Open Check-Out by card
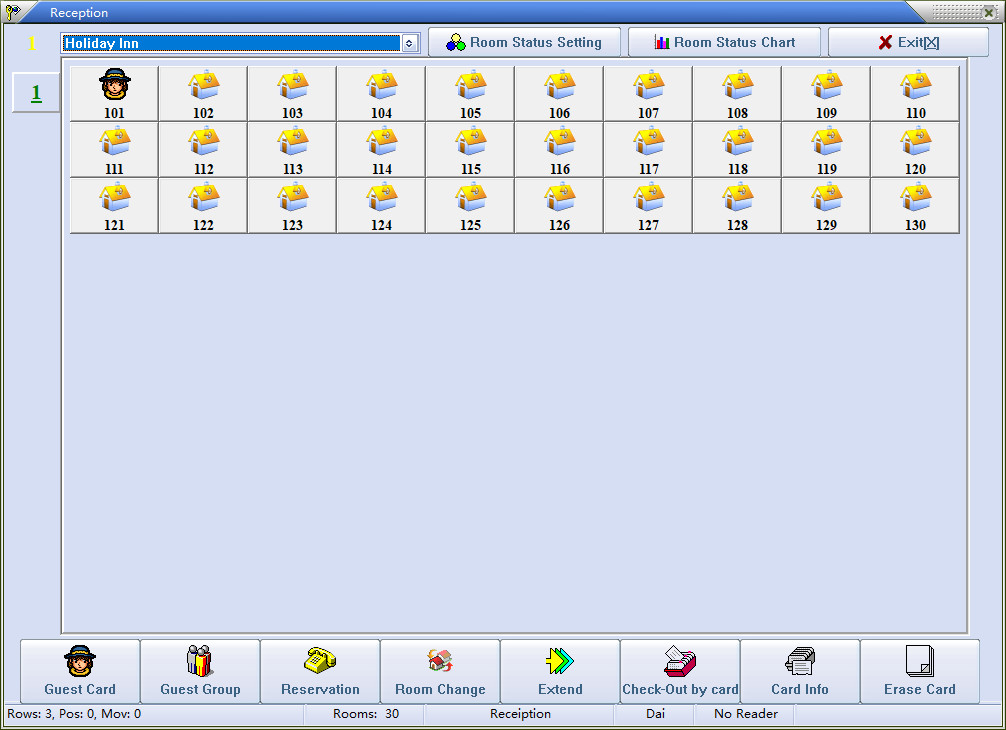The height and width of the screenshot is (730, 1006). (x=680, y=671)
